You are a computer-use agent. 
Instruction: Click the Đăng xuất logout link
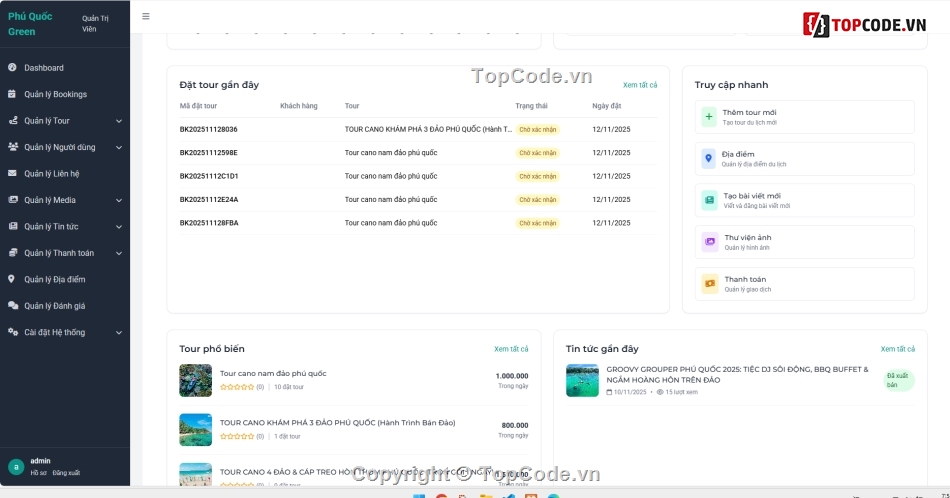[x=66, y=473]
